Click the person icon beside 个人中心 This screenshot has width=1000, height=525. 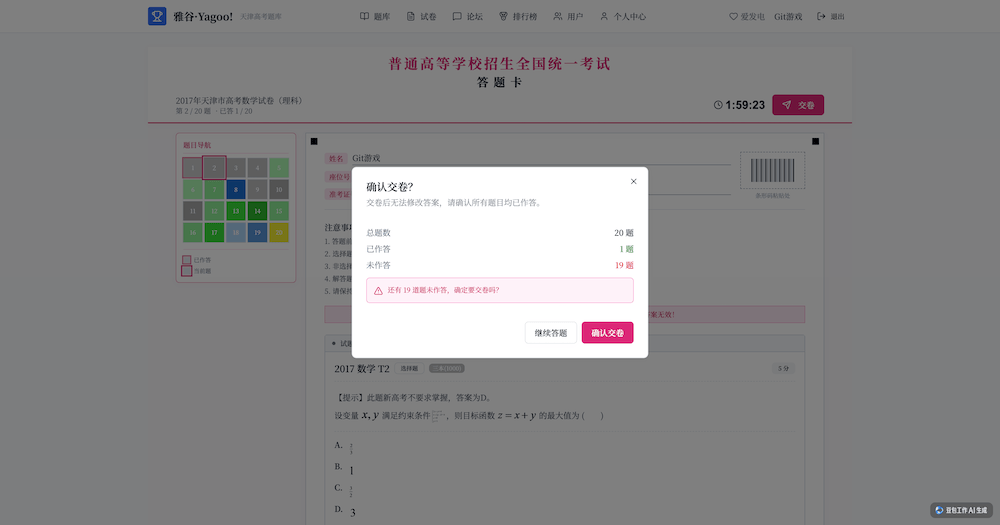click(x=604, y=17)
